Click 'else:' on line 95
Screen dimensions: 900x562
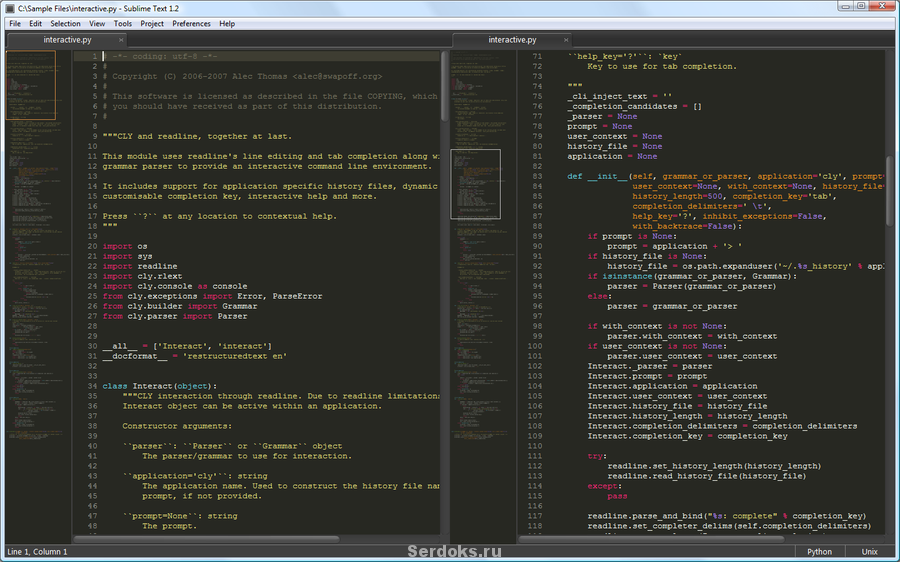point(599,296)
